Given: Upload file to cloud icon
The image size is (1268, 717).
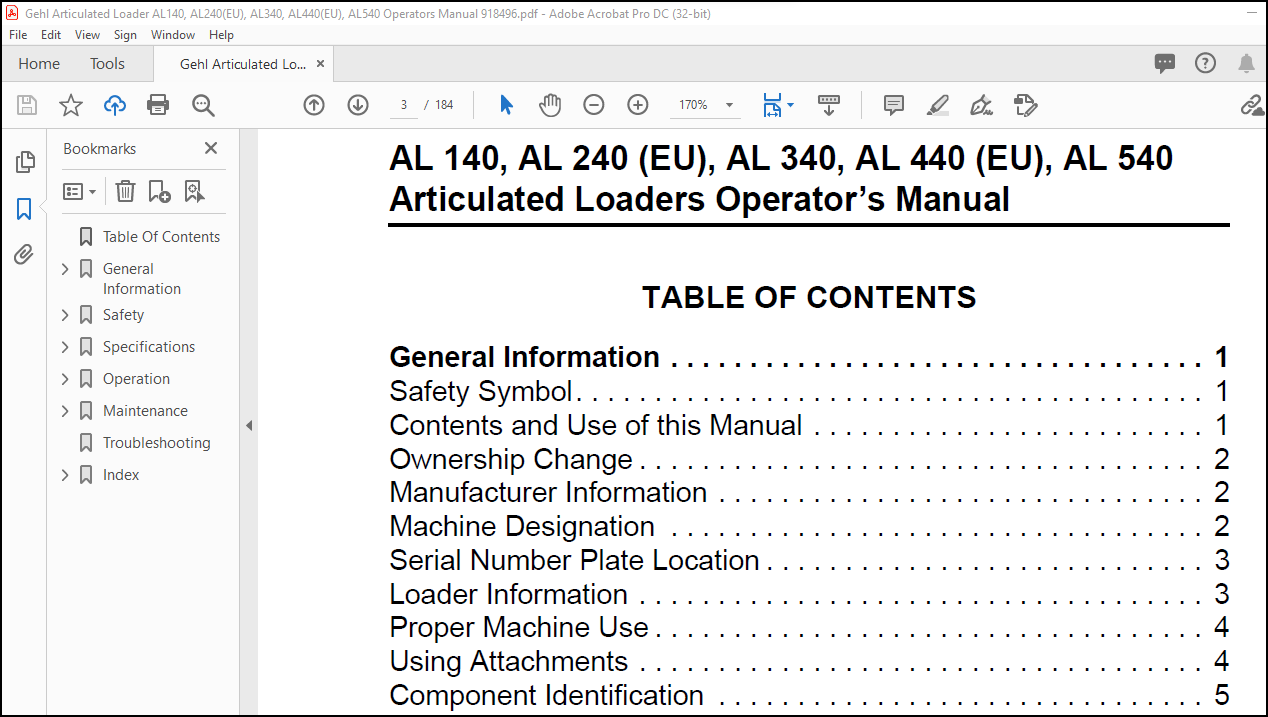Looking at the screenshot, I should click(x=115, y=105).
